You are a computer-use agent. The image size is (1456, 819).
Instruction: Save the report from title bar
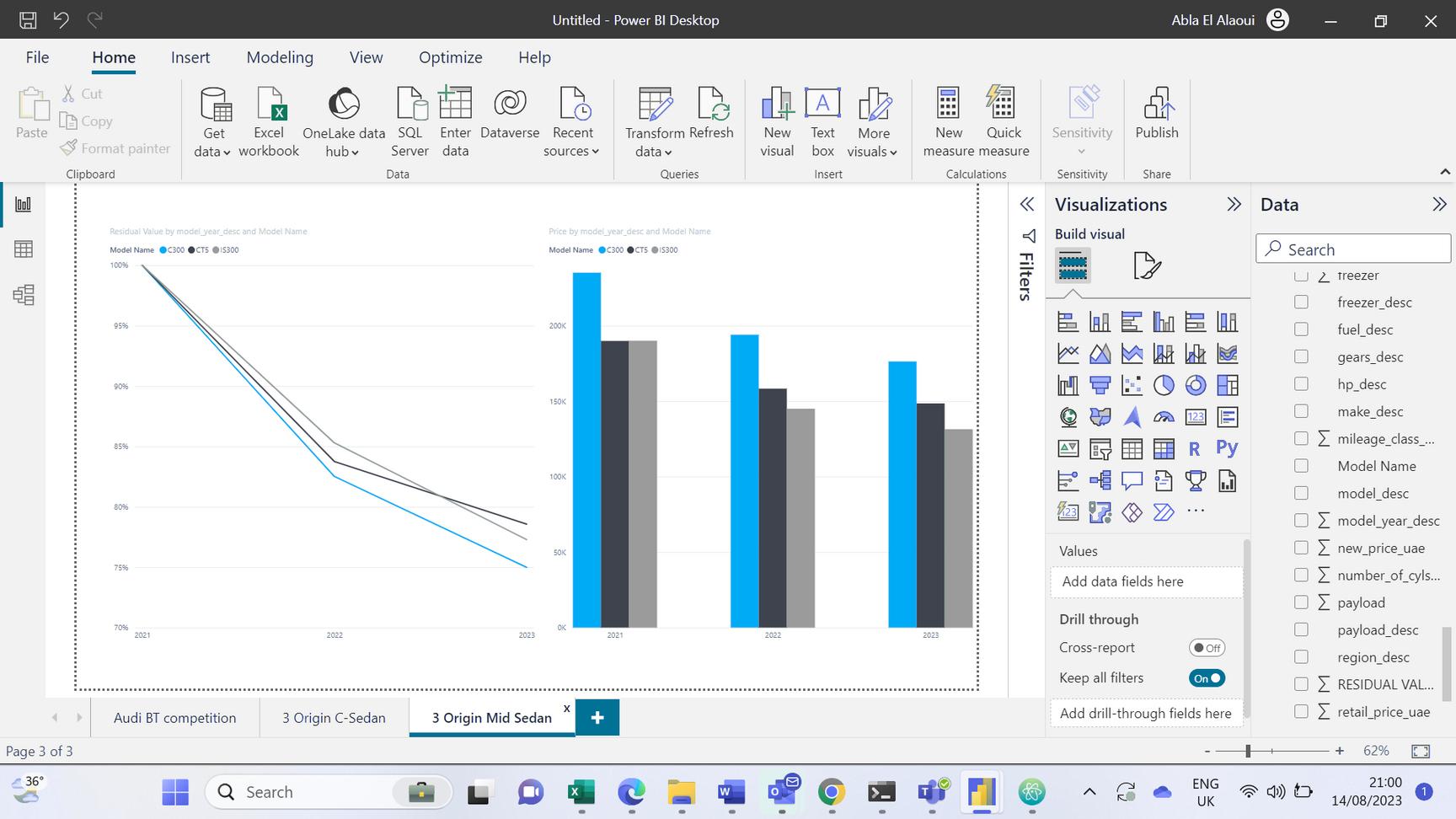pos(28,19)
